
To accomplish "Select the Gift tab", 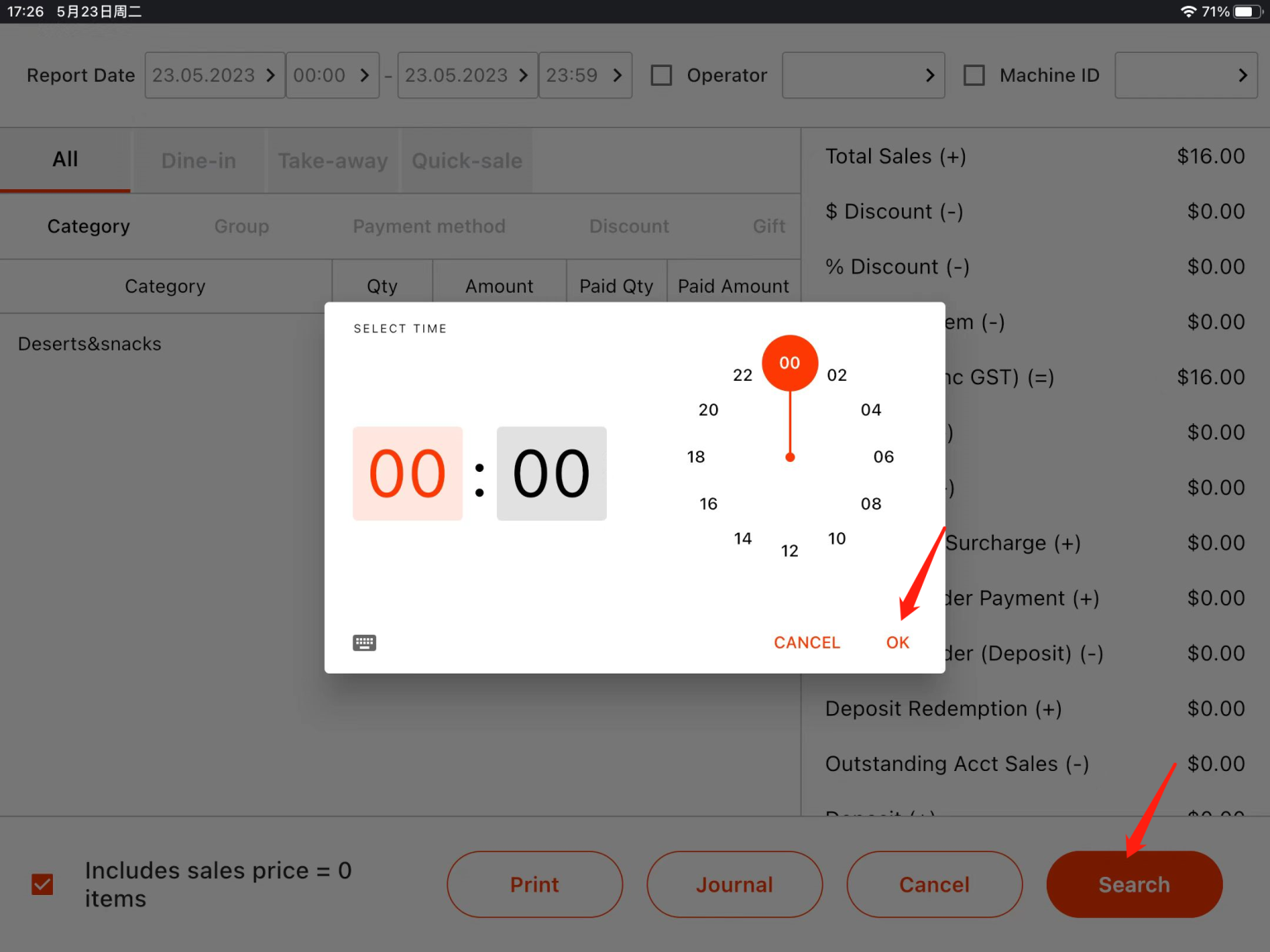I will click(x=768, y=226).
